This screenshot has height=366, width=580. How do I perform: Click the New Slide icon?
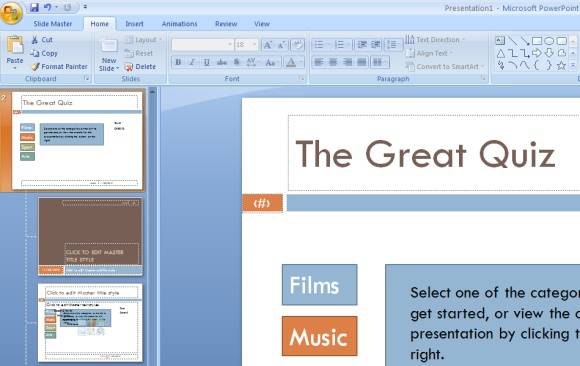[x=109, y=46]
